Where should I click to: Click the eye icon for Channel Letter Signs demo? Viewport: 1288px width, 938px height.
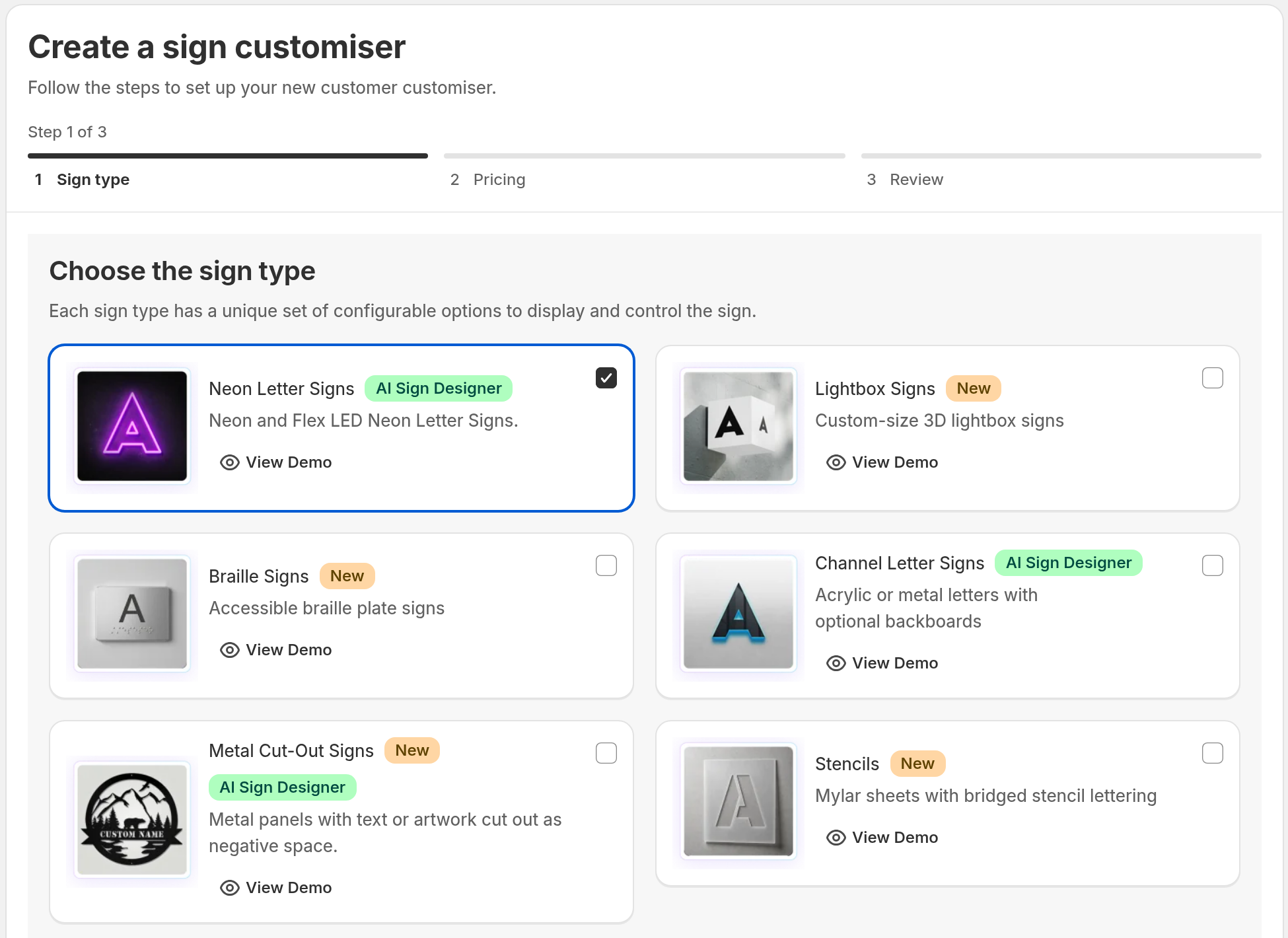(x=836, y=663)
